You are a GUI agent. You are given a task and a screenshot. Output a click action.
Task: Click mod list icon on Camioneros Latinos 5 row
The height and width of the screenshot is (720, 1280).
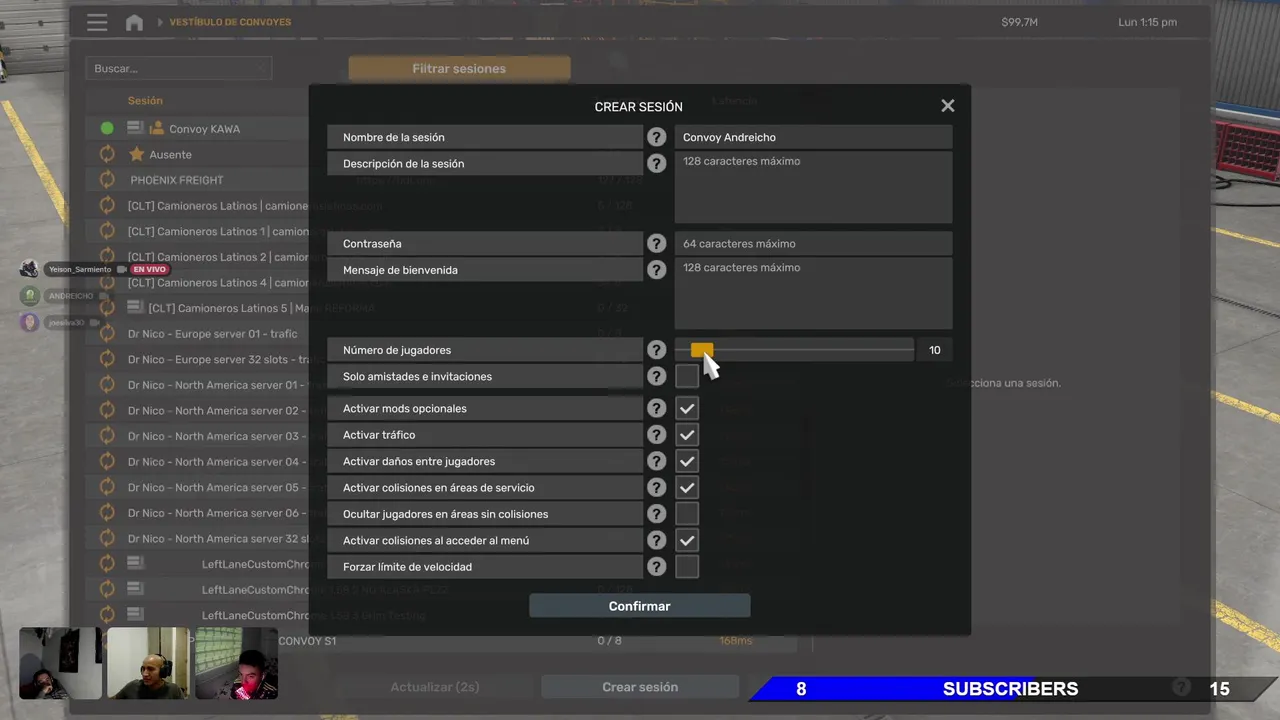tap(136, 308)
